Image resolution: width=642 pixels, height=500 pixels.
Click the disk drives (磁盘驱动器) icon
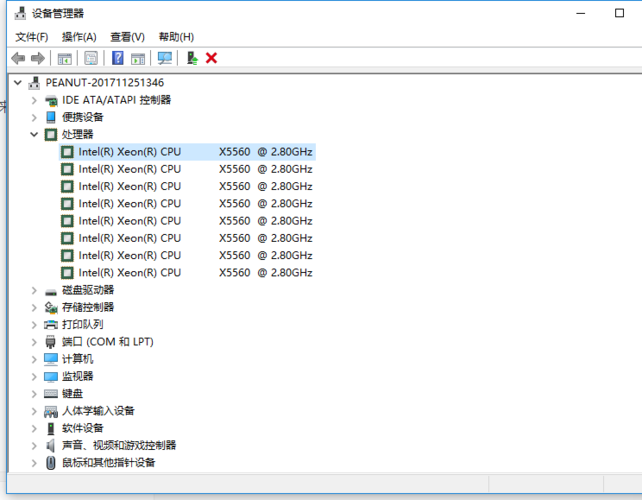pyautogui.click(x=51, y=292)
